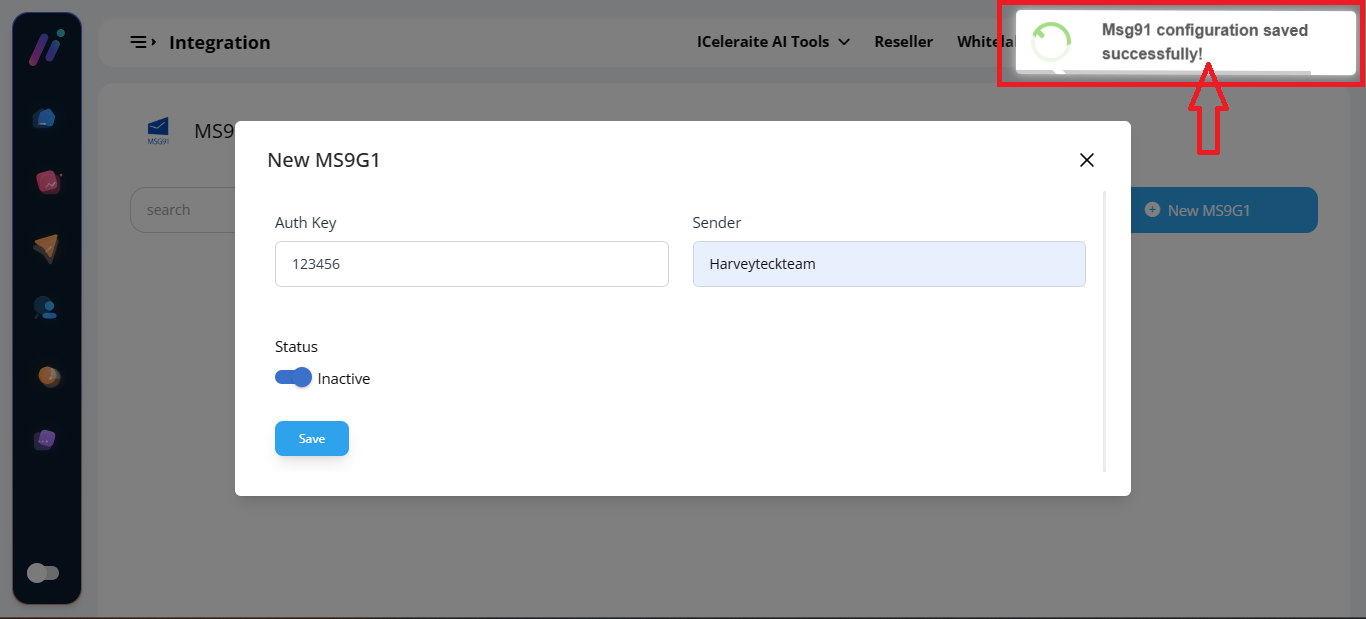
Task: Open the blue user search sidebar icon
Action: pyautogui.click(x=46, y=308)
